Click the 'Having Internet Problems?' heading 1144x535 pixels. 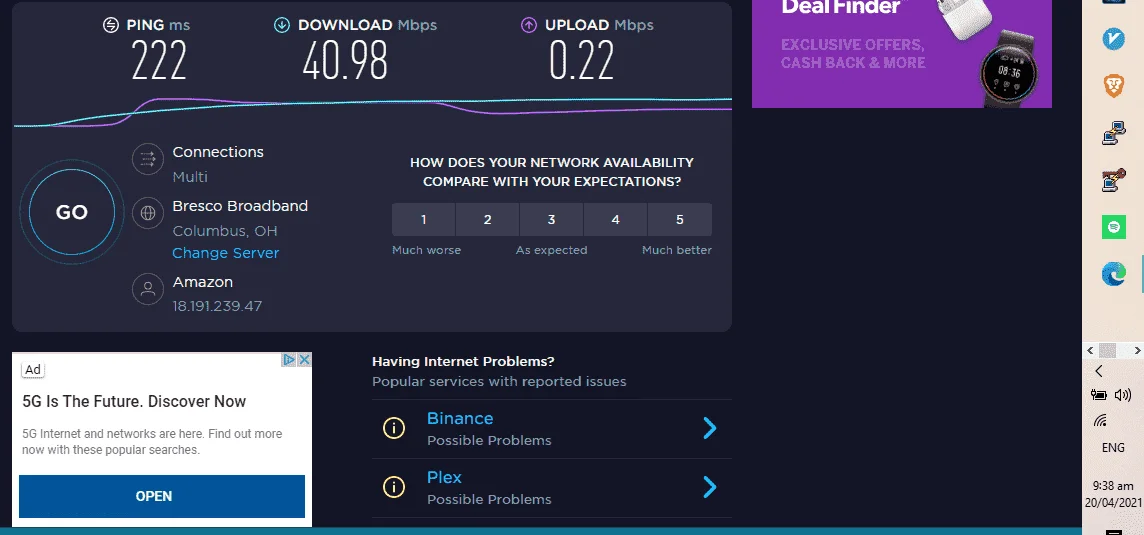coord(463,361)
